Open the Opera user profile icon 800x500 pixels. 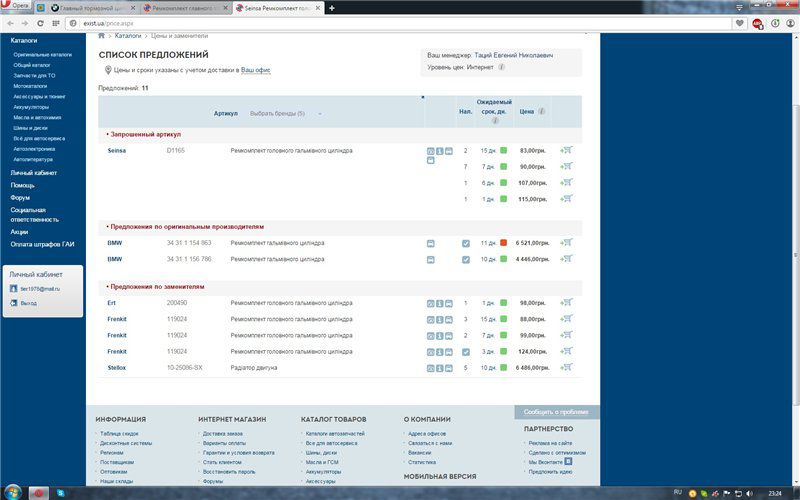pos(791,23)
